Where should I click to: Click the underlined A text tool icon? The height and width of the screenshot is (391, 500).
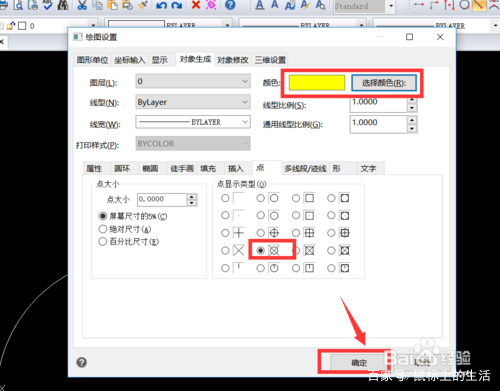[x=260, y=5]
